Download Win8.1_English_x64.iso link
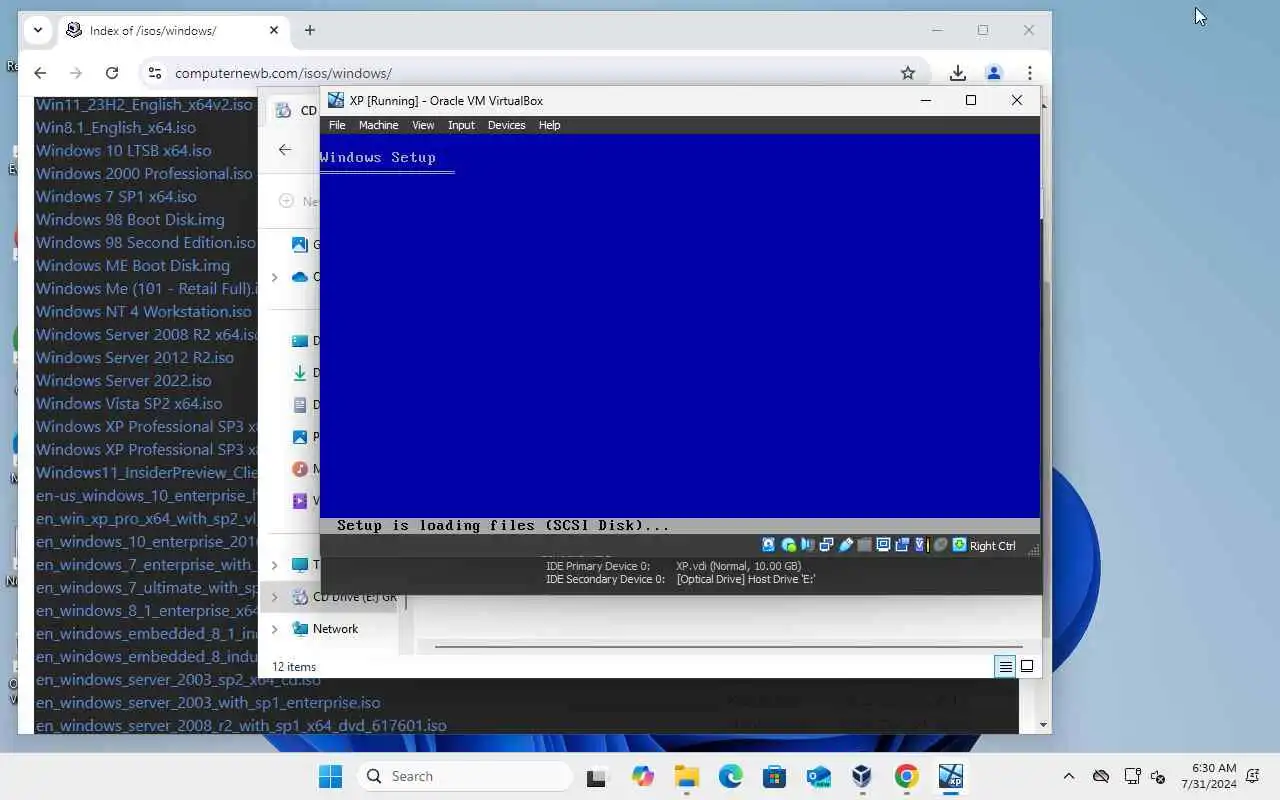The width and height of the screenshot is (1280, 800). [x=116, y=127]
